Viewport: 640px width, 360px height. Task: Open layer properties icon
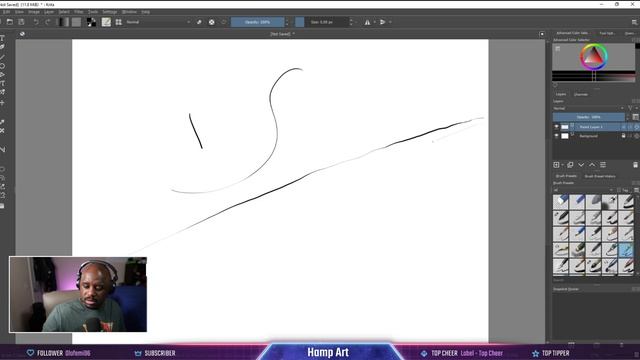click(x=603, y=165)
